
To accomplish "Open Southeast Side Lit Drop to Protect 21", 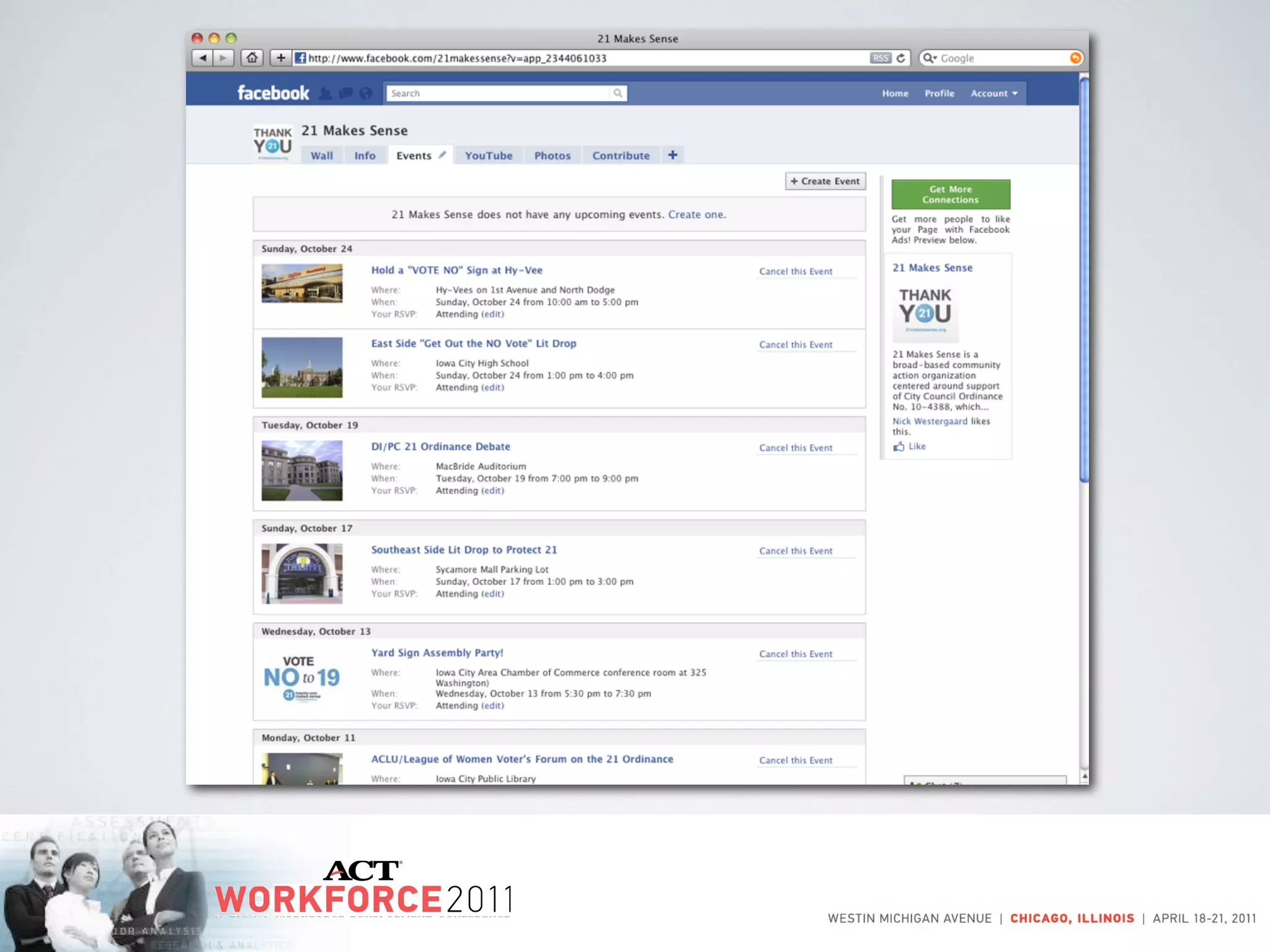I will (464, 550).
